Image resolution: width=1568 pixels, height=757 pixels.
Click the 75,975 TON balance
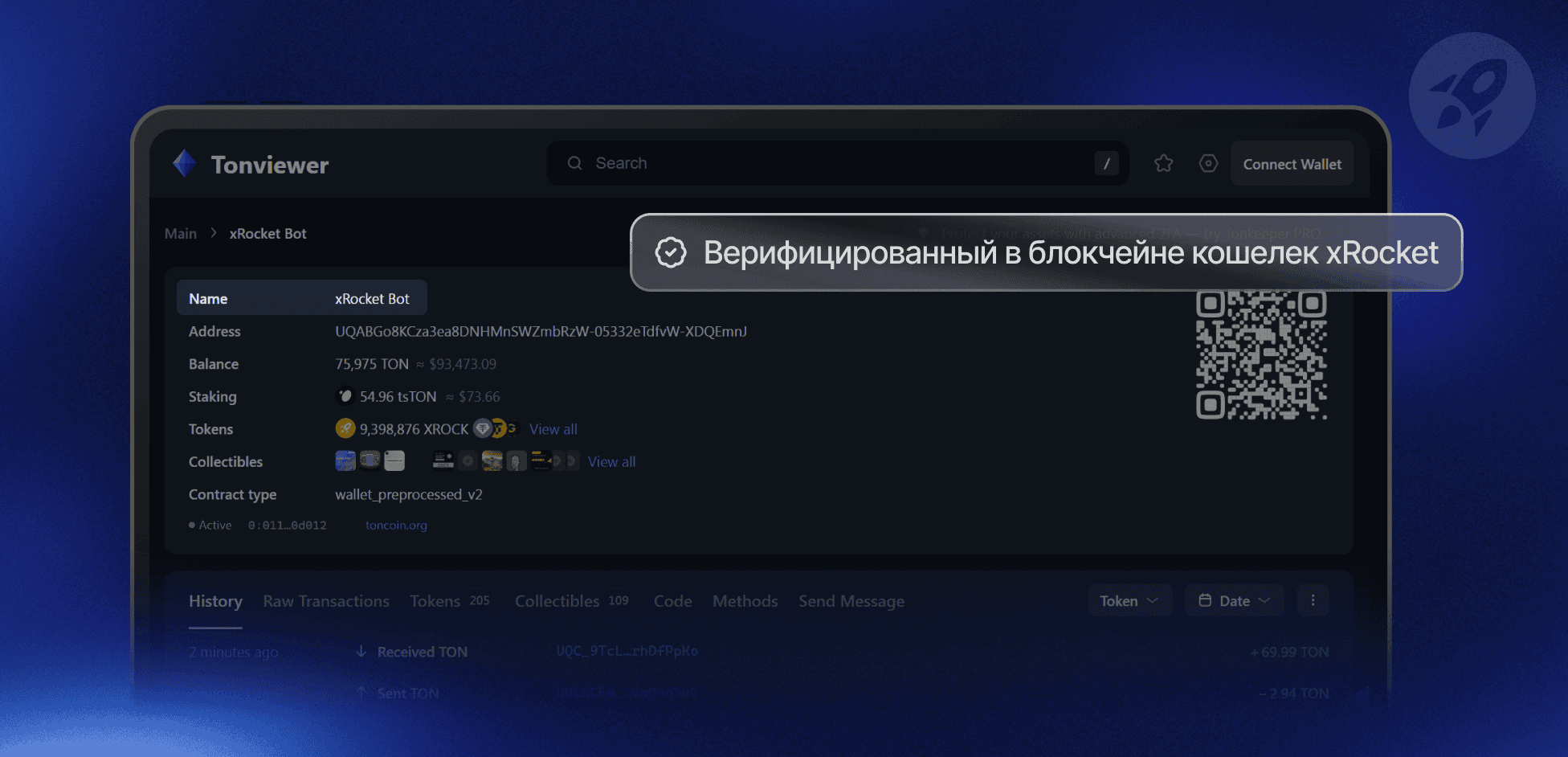[x=372, y=364]
